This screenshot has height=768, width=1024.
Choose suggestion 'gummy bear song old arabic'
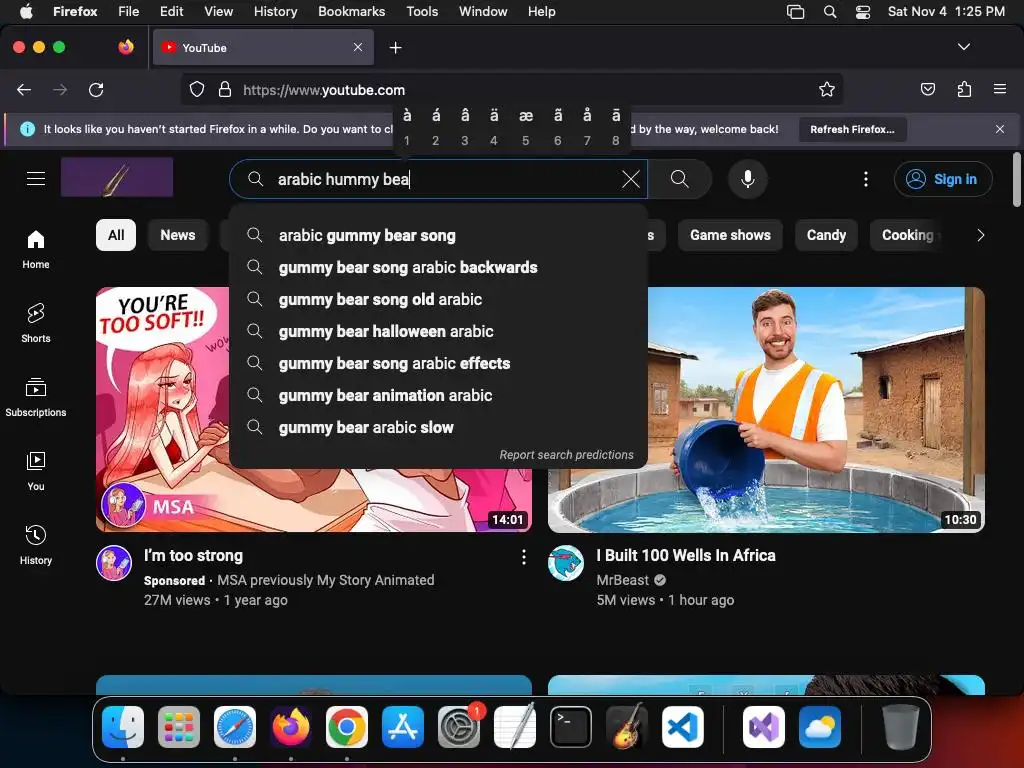click(438, 300)
